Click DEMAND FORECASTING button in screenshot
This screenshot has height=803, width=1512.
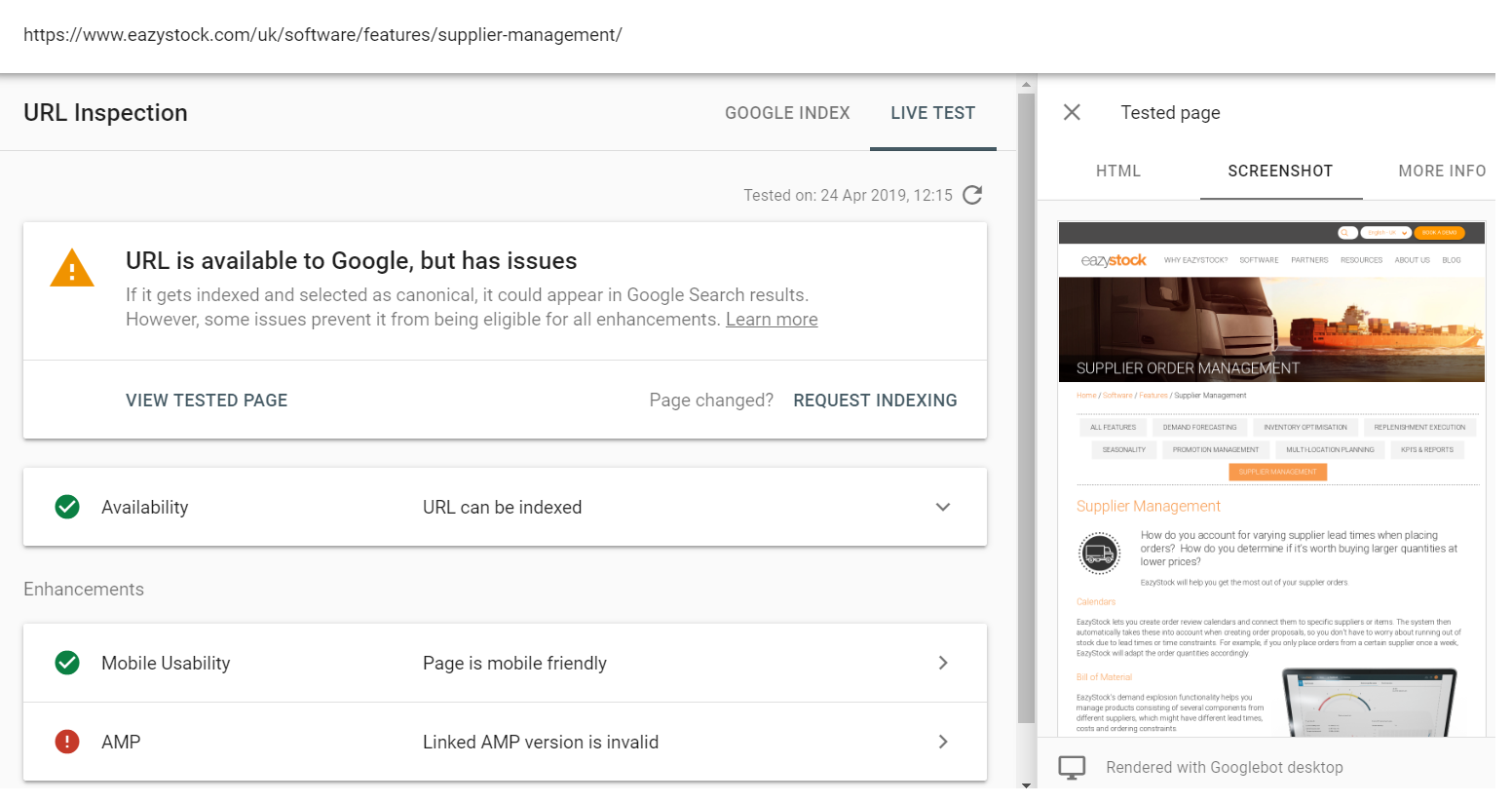[1199, 427]
